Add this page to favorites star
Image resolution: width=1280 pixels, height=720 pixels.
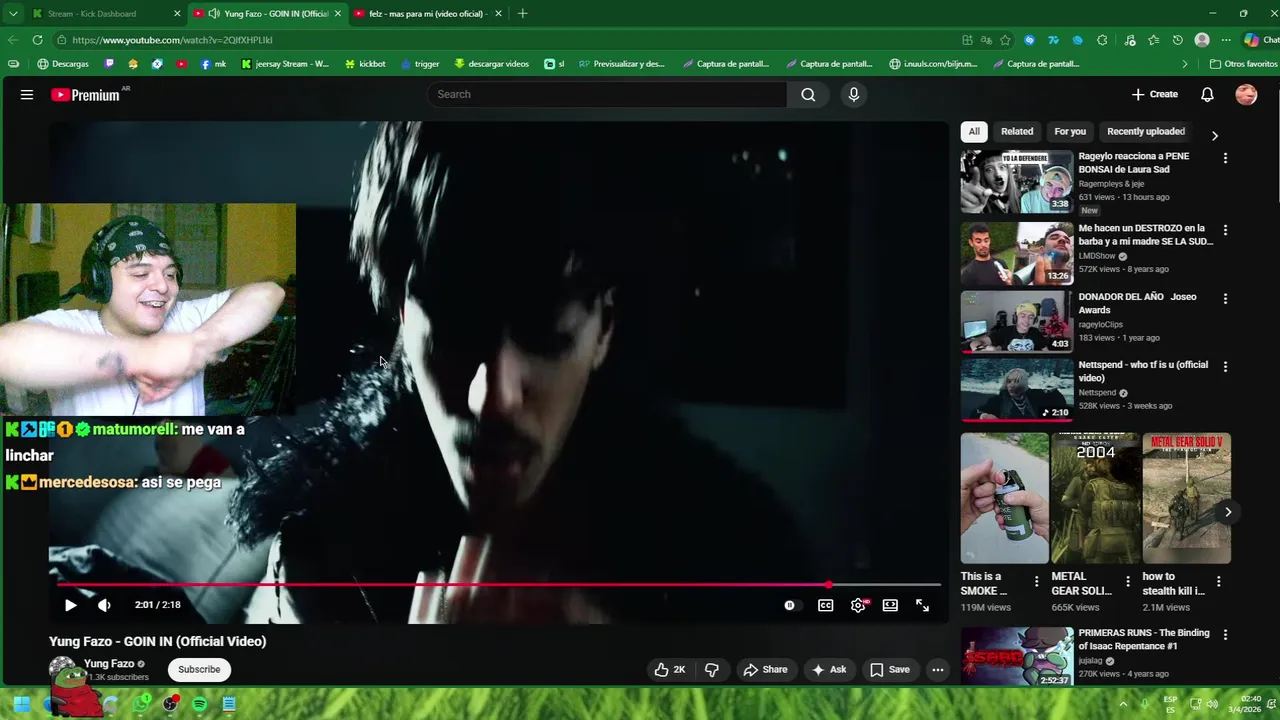(1005, 40)
